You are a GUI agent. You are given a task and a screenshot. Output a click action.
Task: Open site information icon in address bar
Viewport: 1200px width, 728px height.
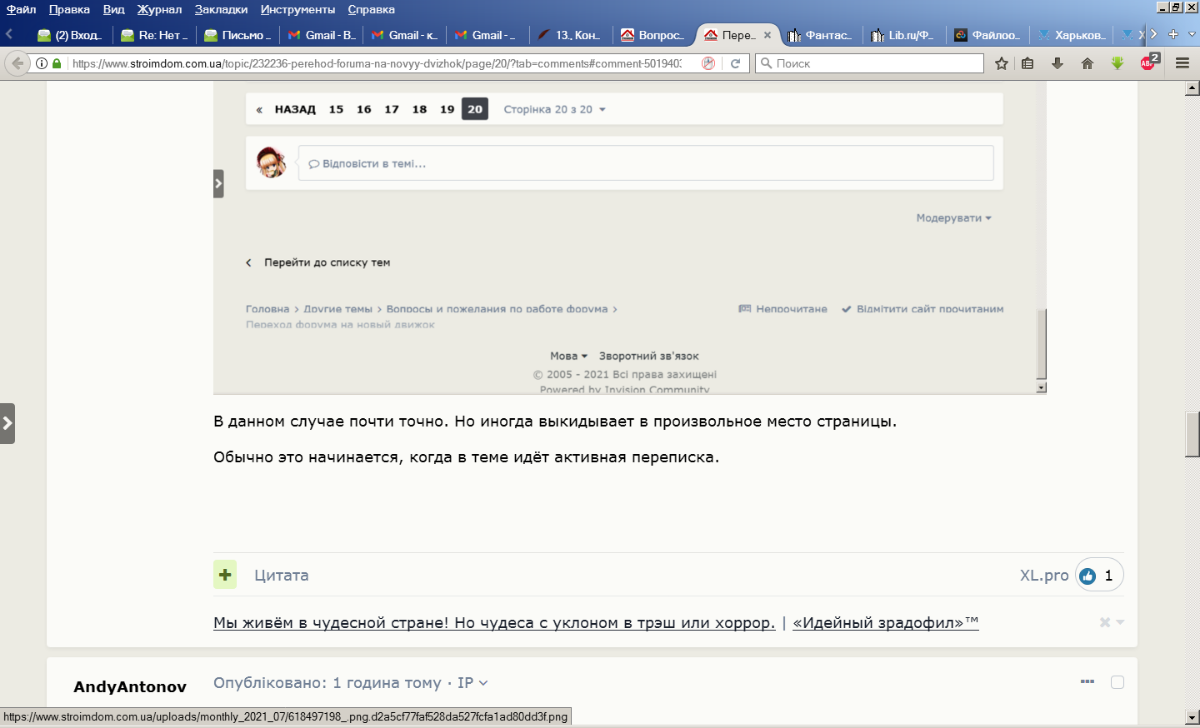(41, 63)
